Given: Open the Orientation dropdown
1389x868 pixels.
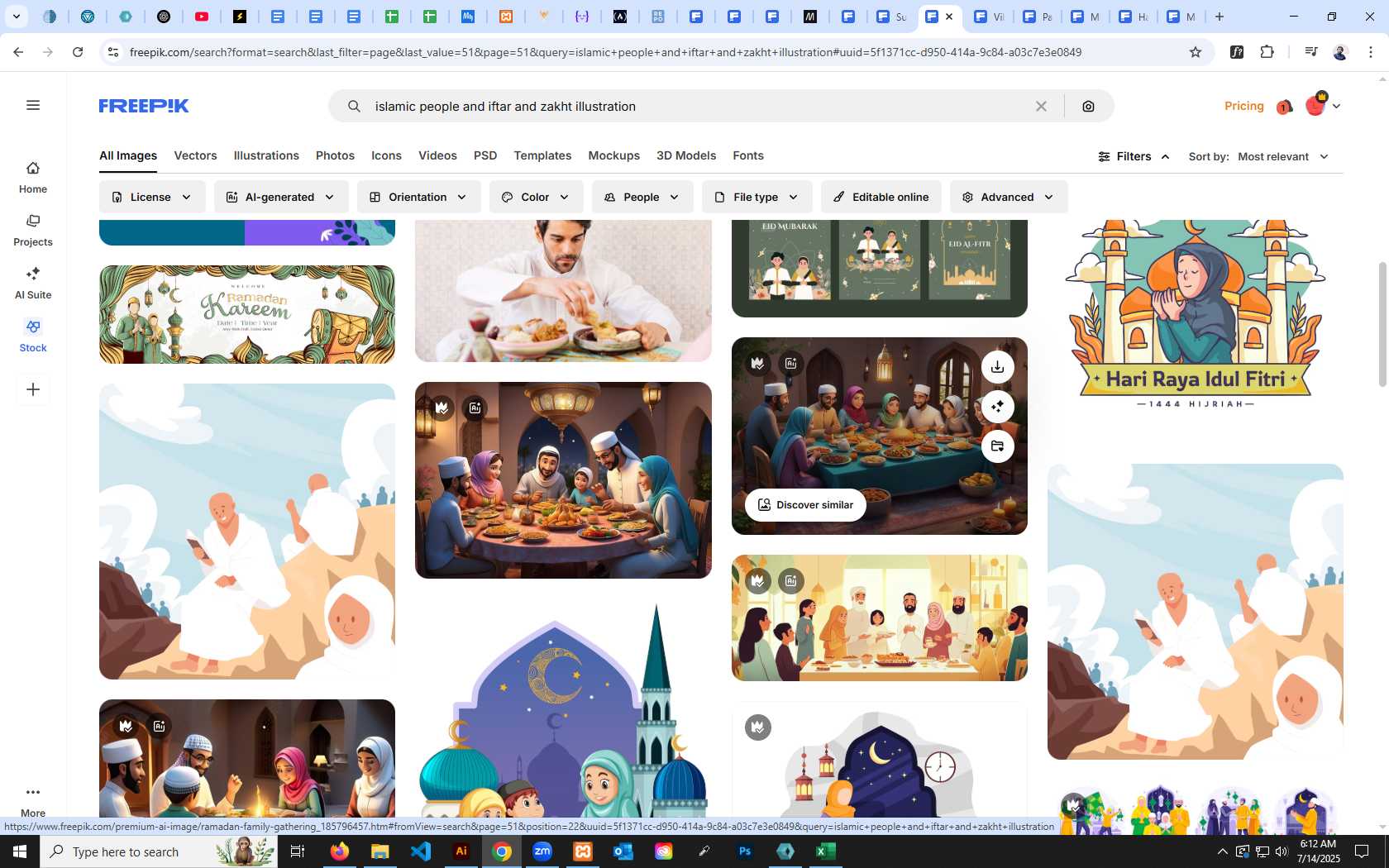Looking at the screenshot, I should pos(418,197).
